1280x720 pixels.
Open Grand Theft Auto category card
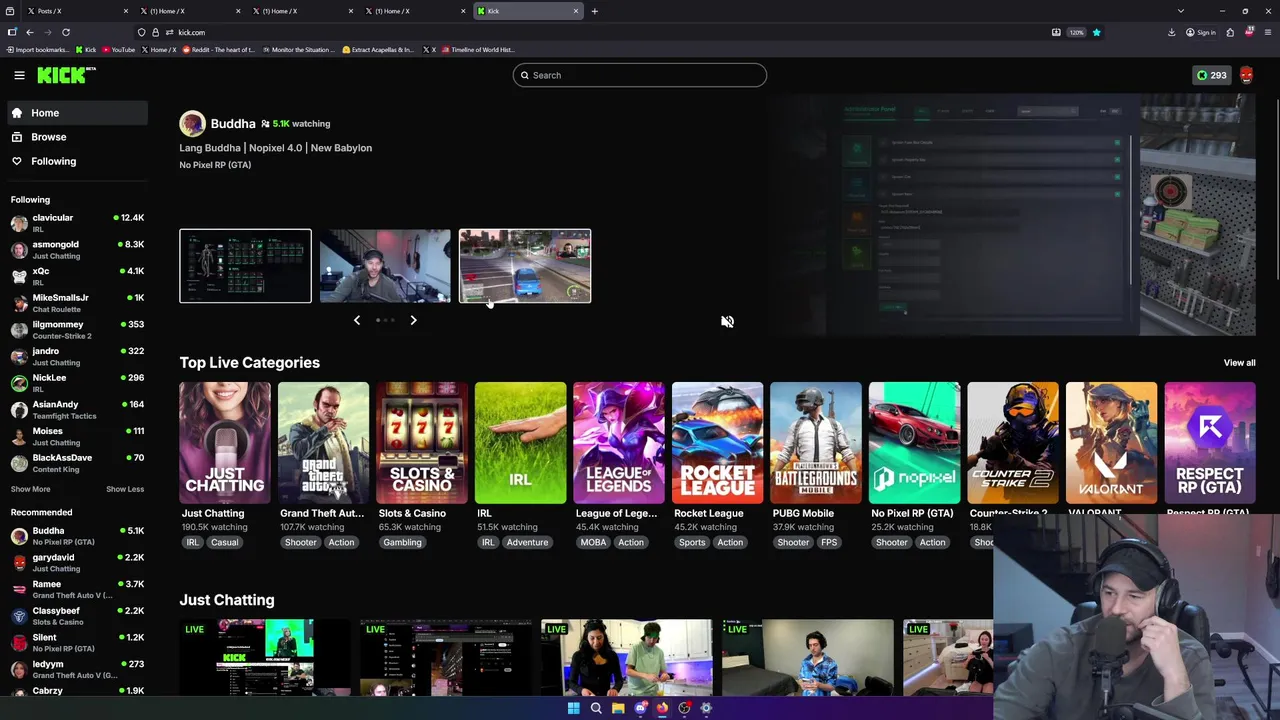(x=323, y=442)
